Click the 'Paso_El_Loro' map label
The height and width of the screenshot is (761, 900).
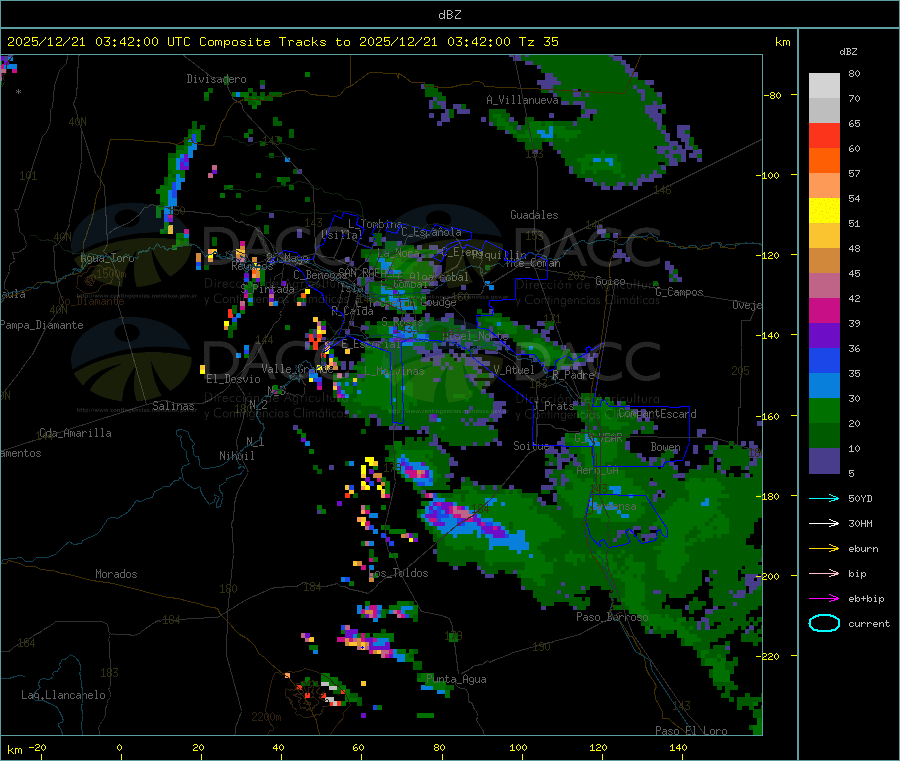point(691,731)
